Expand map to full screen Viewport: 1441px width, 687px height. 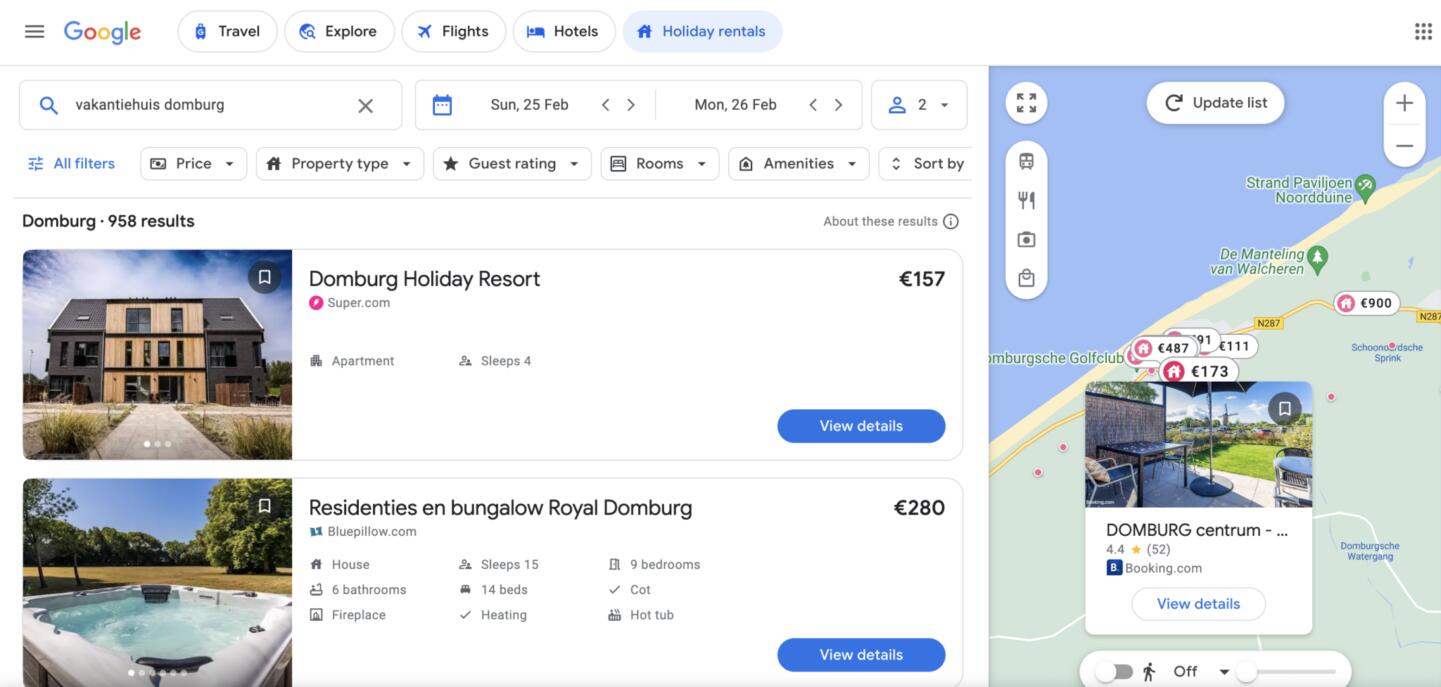[1026, 103]
